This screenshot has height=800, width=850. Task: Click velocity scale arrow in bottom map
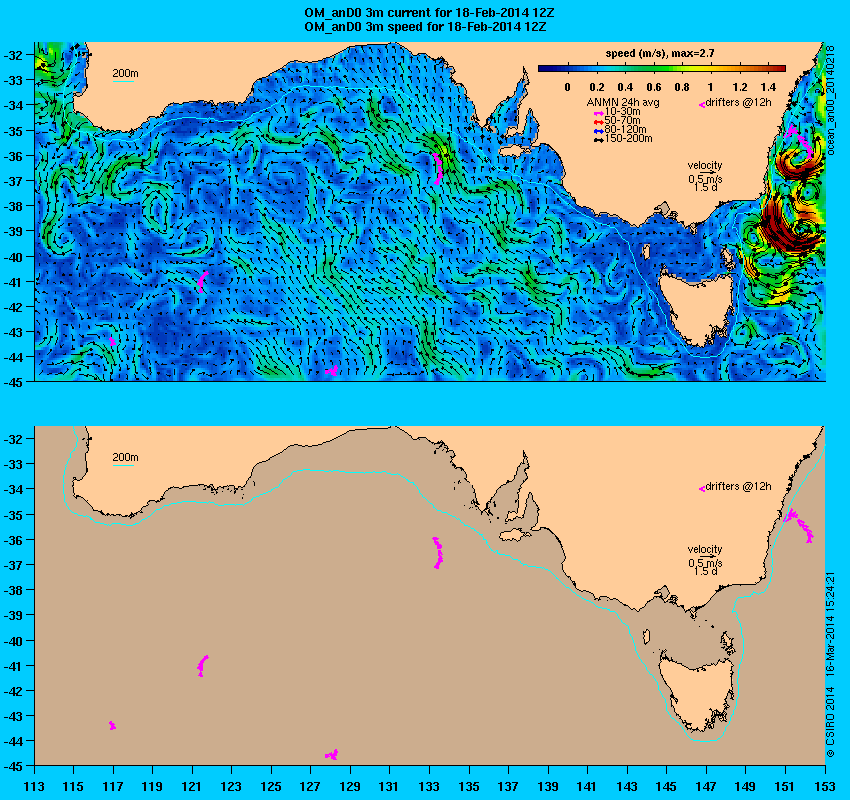coord(707,556)
